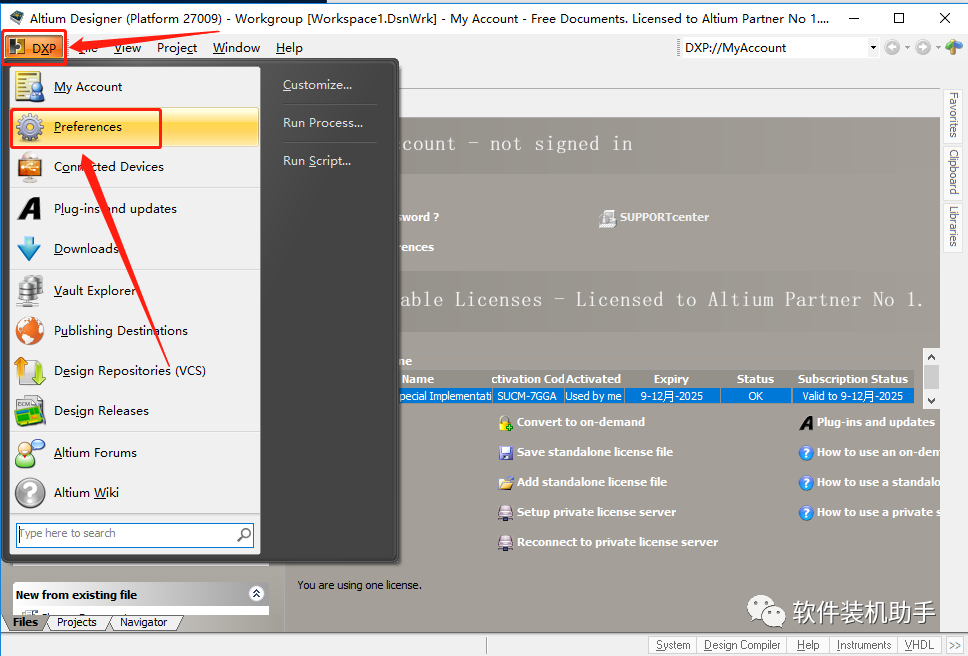Click the Design Repositories (VCS) arrows icon
Screen dimensions: 968x656
click(30, 371)
